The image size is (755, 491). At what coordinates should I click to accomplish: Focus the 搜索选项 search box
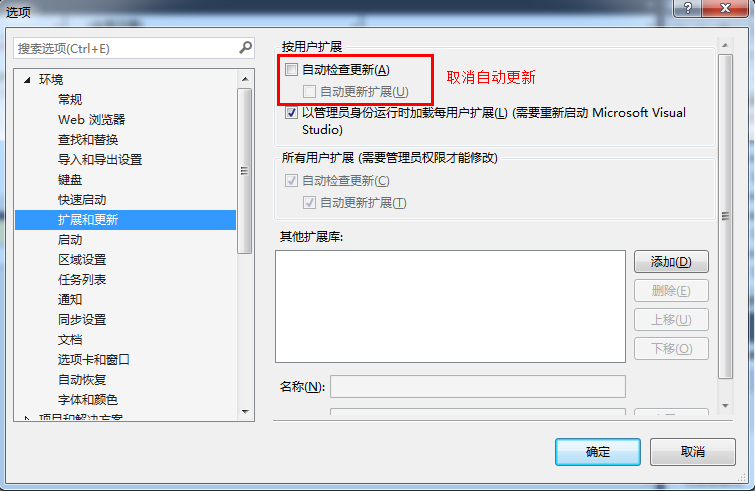point(126,48)
